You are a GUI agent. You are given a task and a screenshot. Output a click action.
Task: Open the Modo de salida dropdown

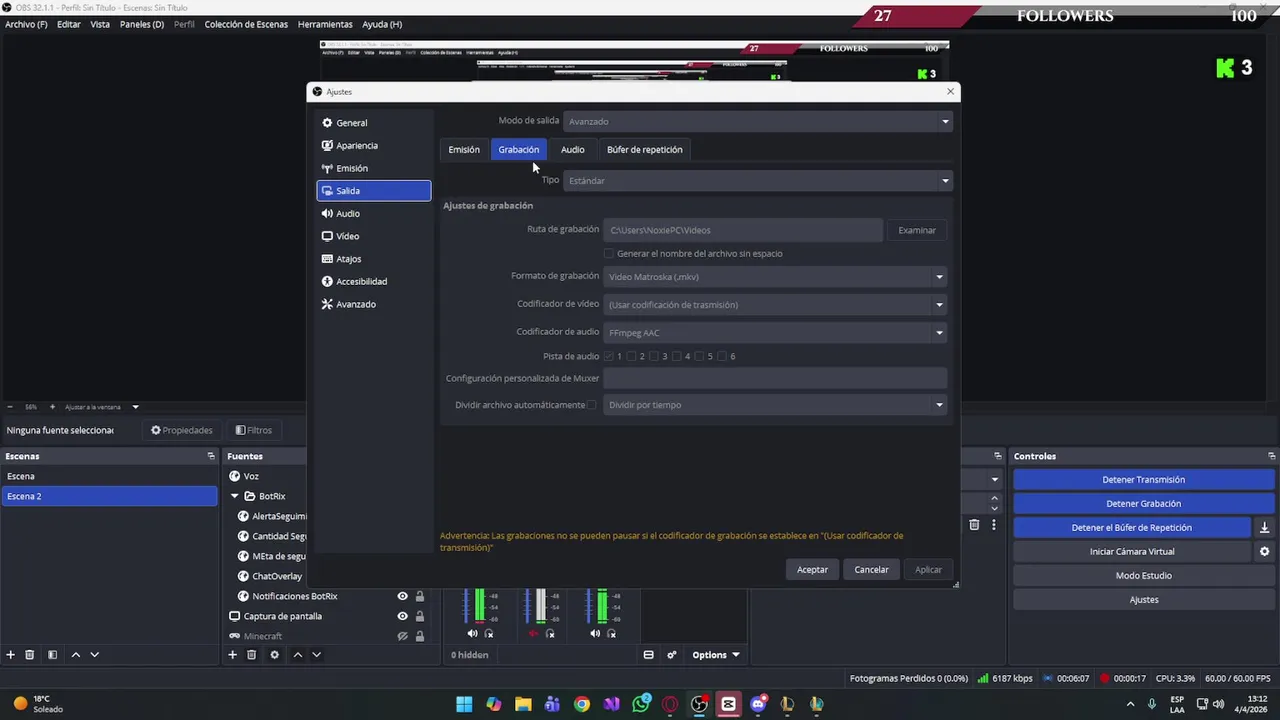coord(758,121)
